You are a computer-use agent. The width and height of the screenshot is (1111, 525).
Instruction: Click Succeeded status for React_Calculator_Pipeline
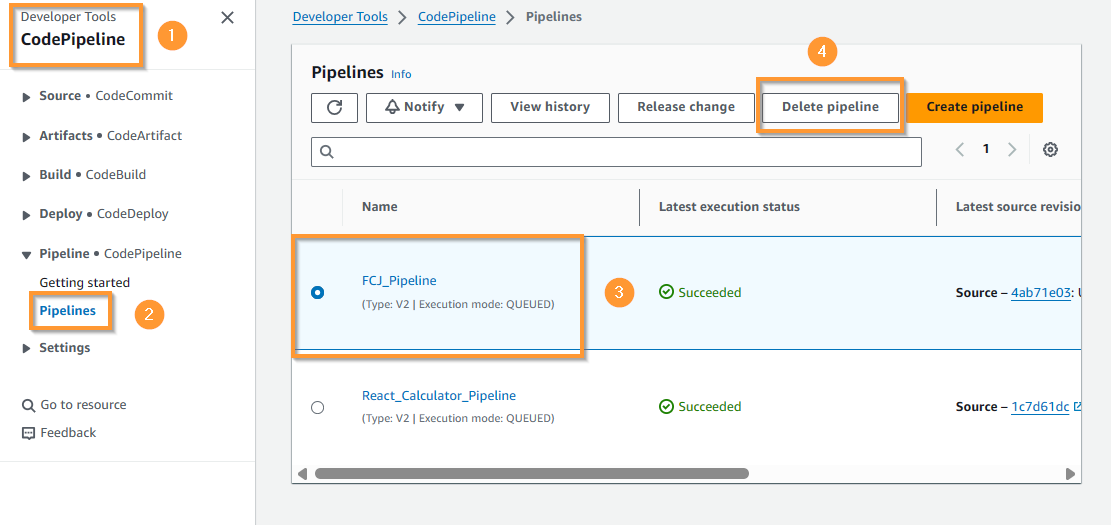[700, 407]
